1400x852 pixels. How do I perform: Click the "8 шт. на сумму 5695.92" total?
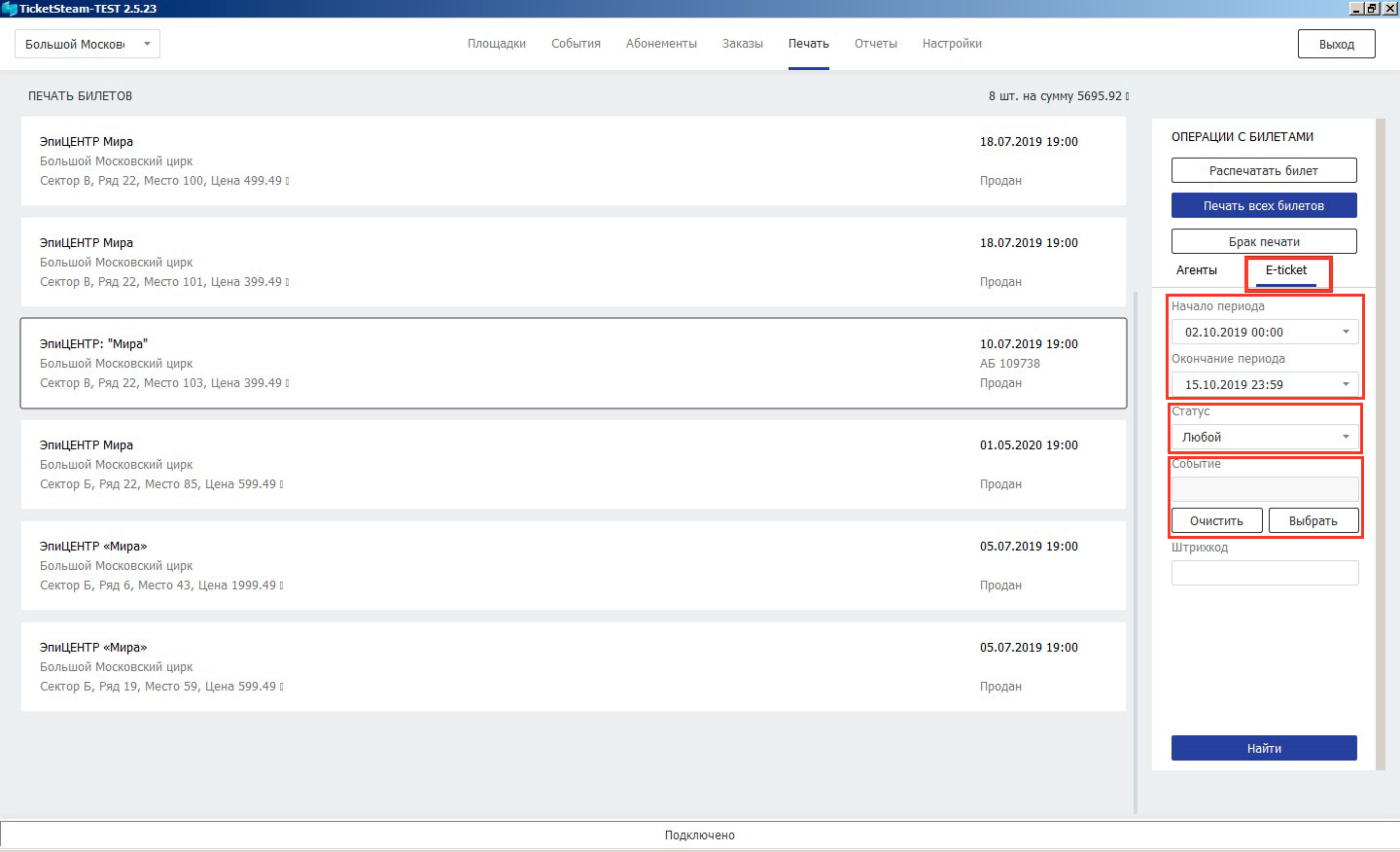[1059, 96]
